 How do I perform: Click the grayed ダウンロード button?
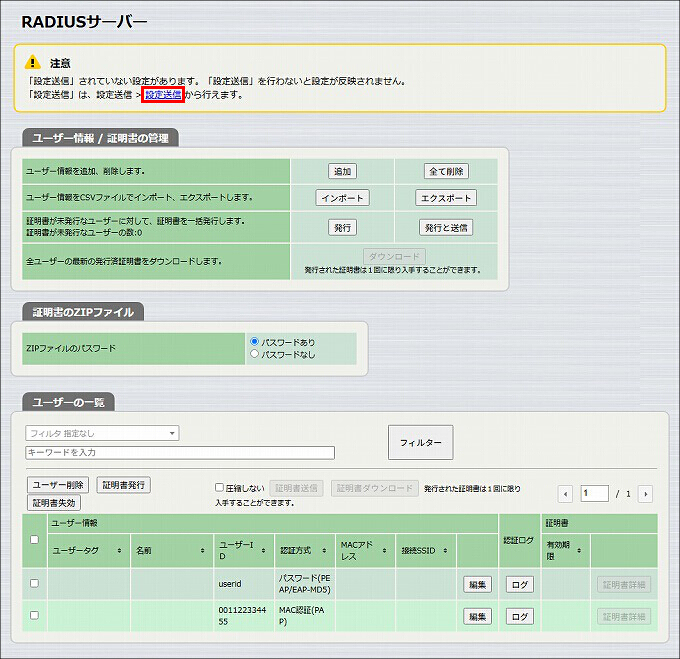394,256
